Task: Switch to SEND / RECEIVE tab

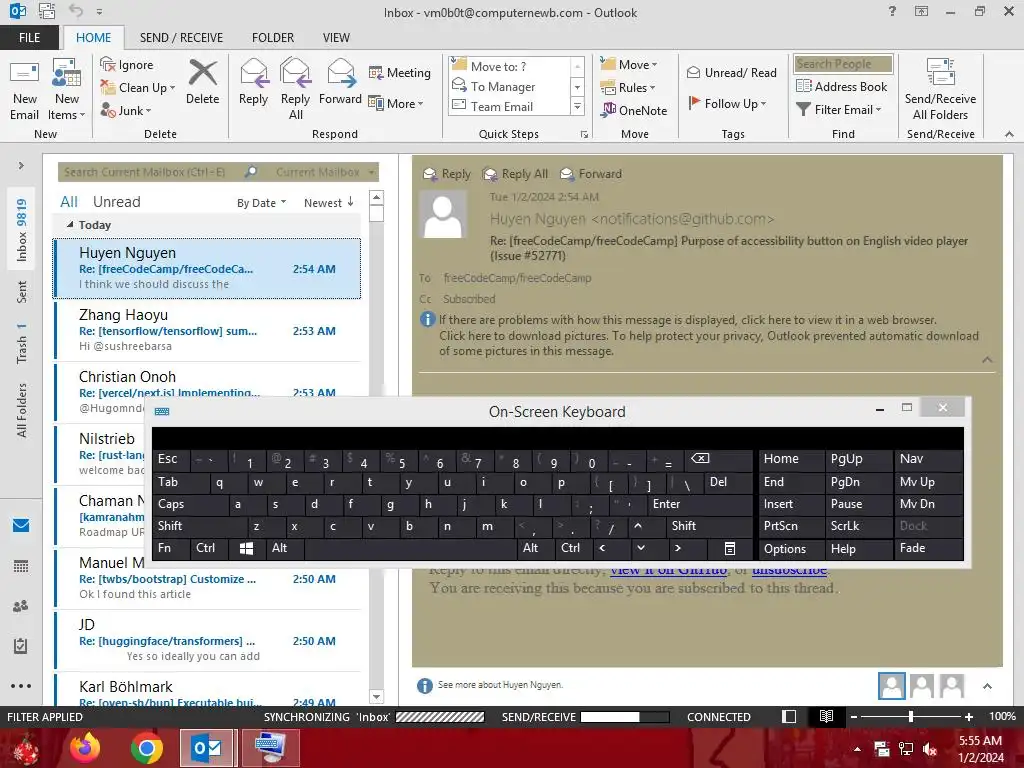Action: coord(181,38)
